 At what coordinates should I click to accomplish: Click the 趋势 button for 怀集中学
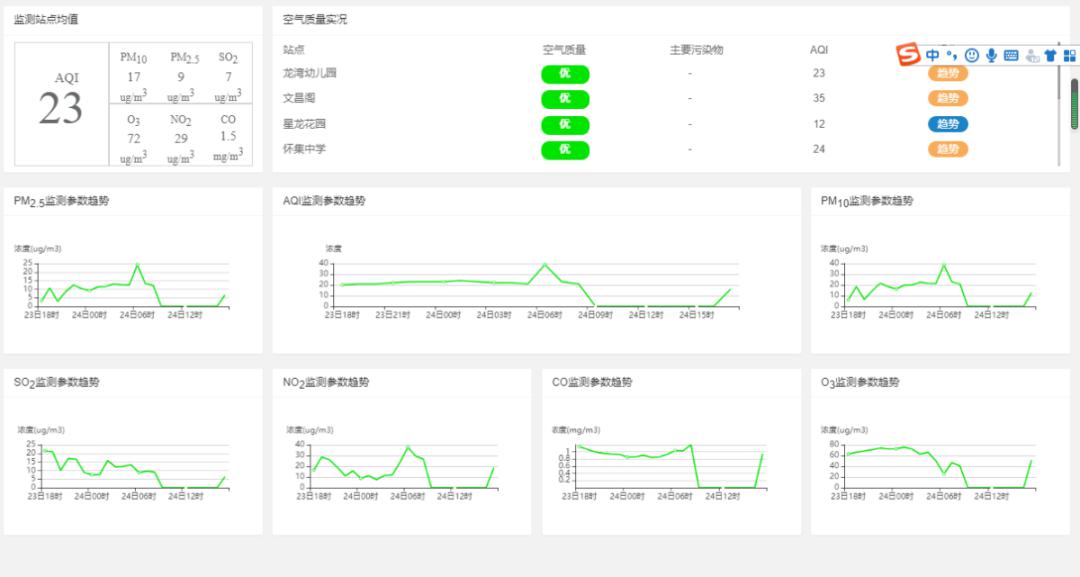pyautogui.click(x=947, y=149)
